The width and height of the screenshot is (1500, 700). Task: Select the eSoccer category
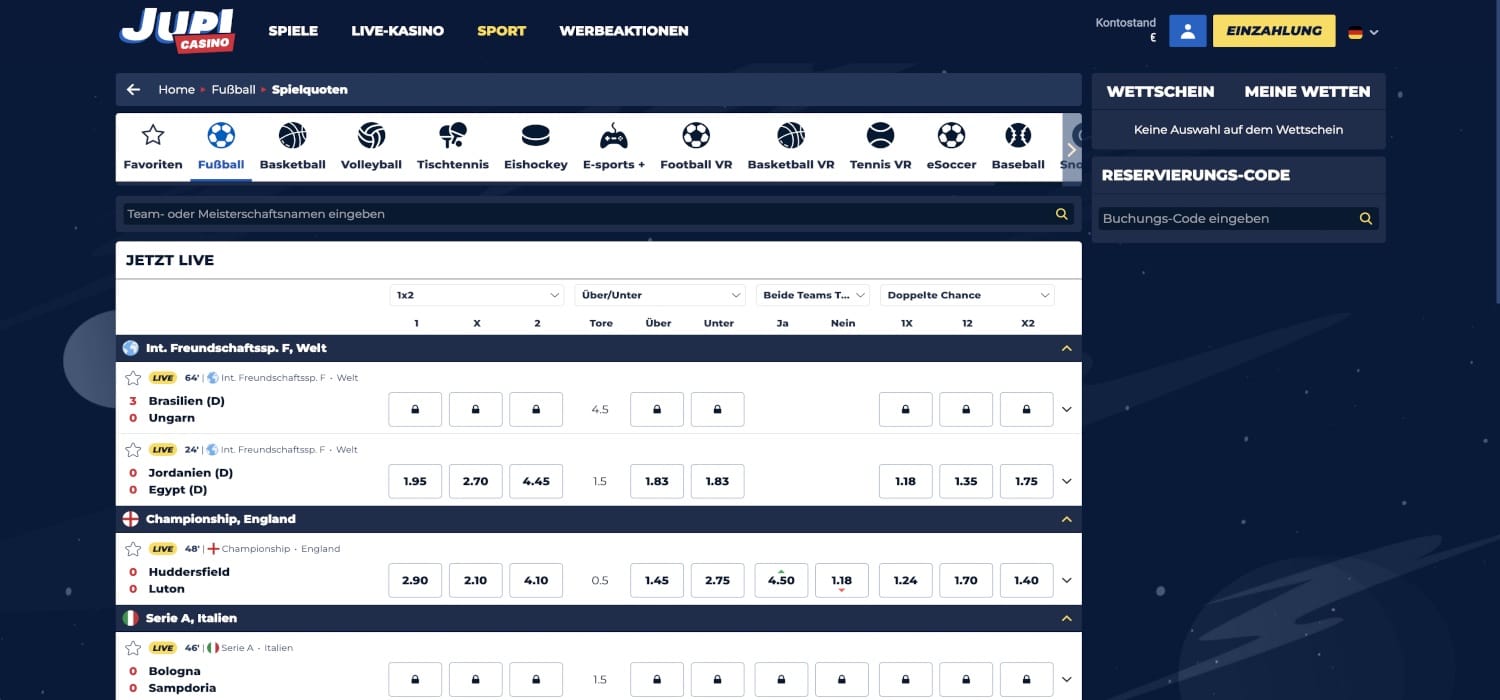click(x=951, y=147)
